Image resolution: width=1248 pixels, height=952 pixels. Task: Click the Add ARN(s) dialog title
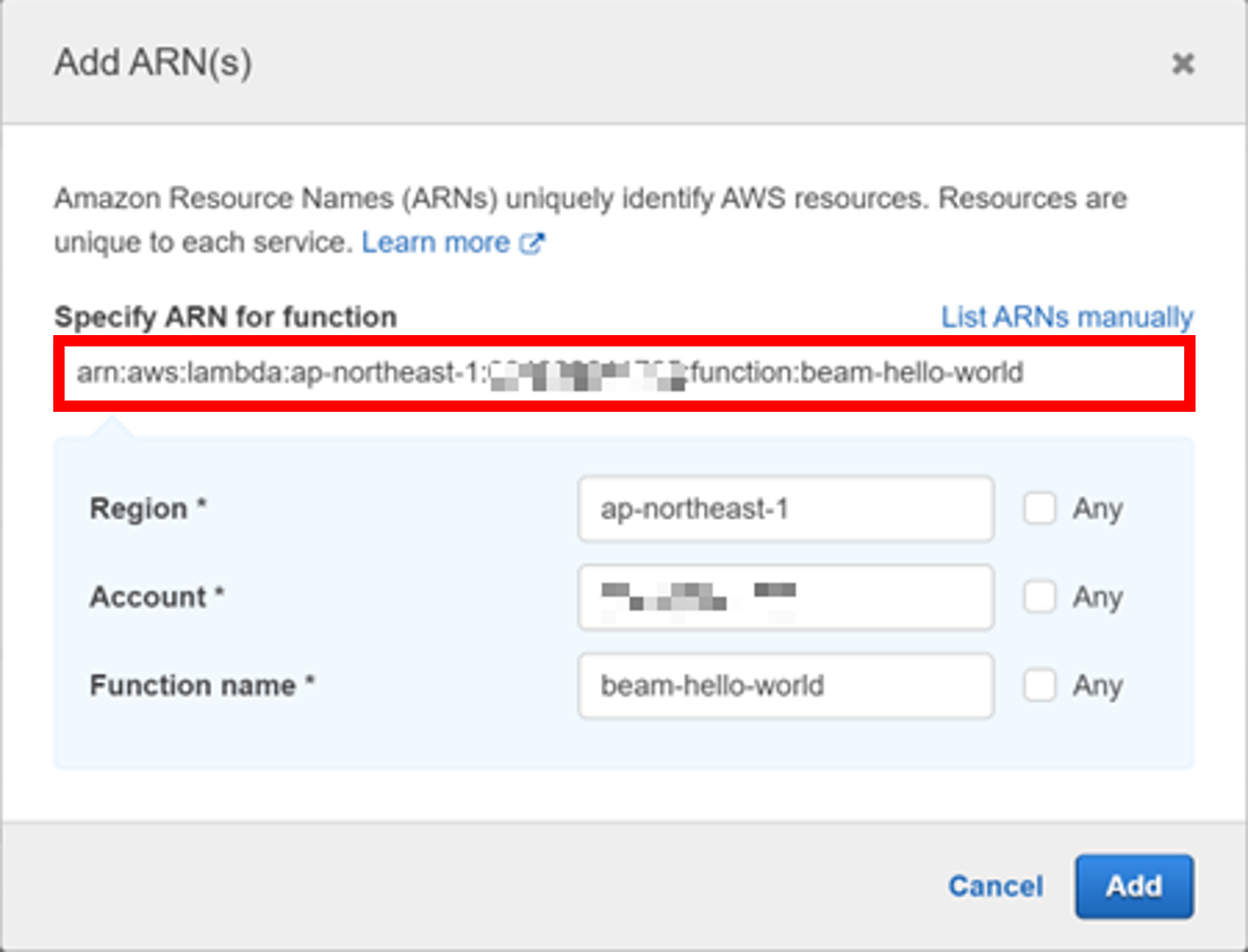click(x=153, y=63)
